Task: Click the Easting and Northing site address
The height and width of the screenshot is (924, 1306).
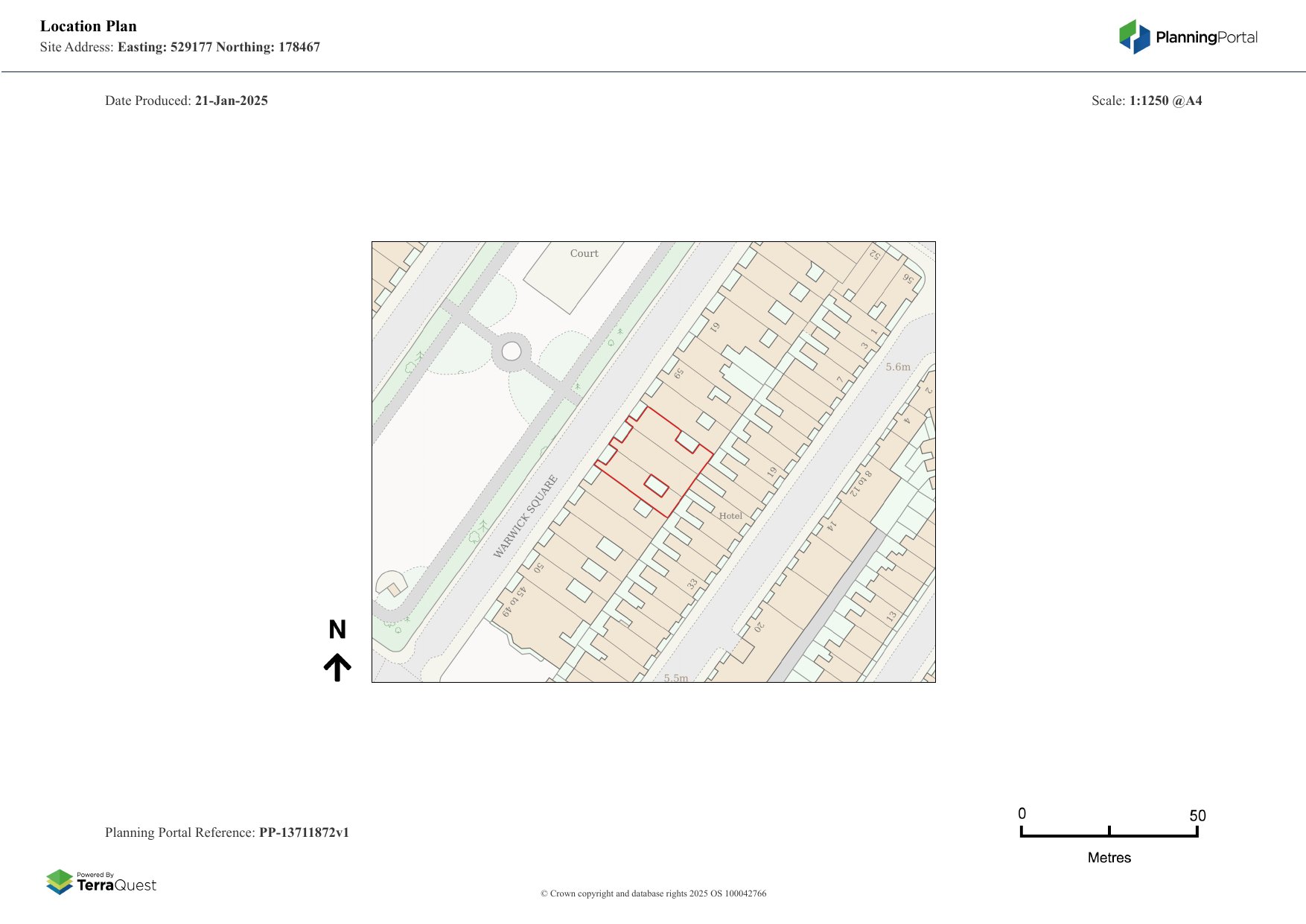Action: tap(219, 47)
